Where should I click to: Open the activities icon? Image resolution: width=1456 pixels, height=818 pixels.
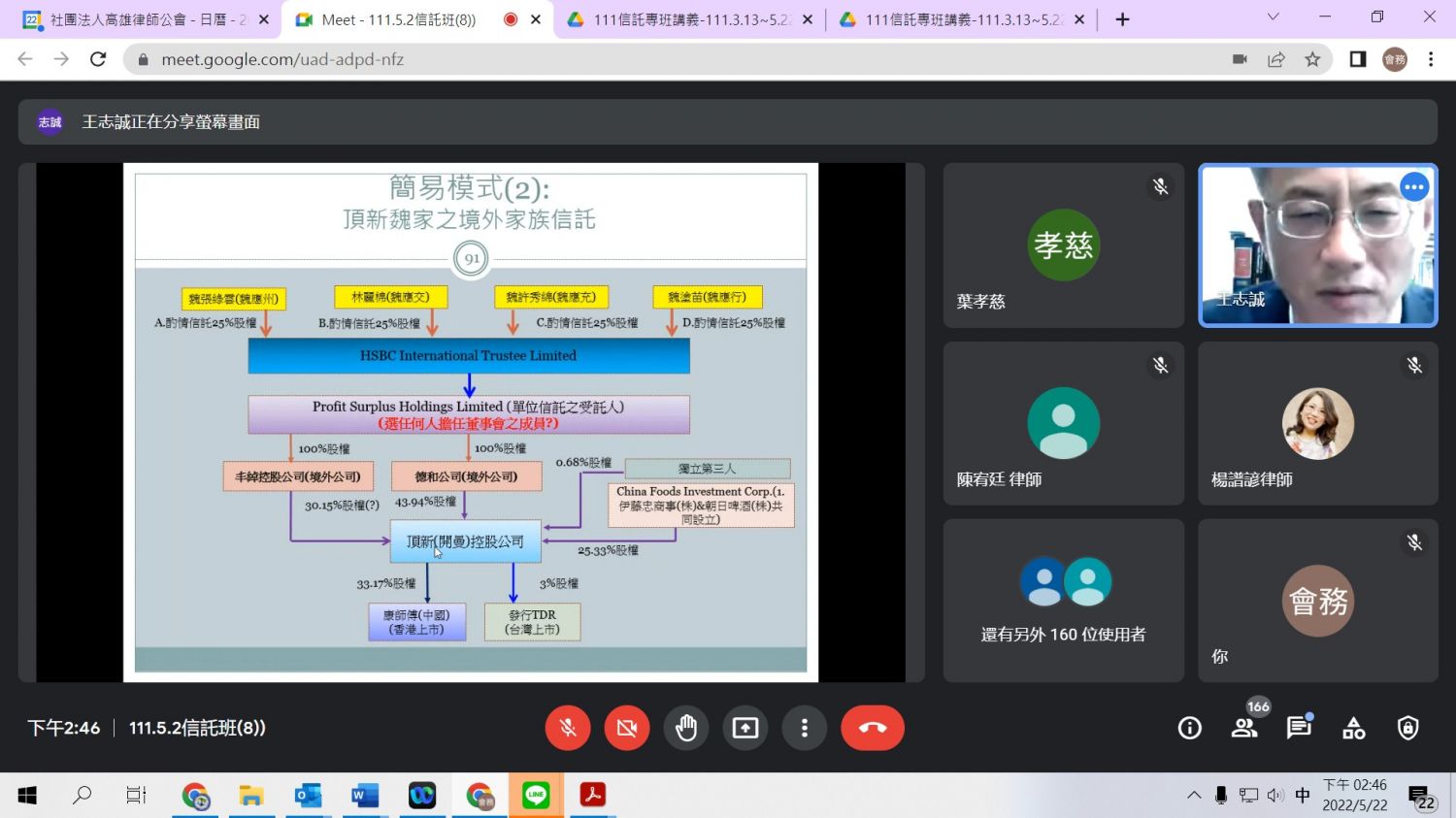click(1354, 728)
